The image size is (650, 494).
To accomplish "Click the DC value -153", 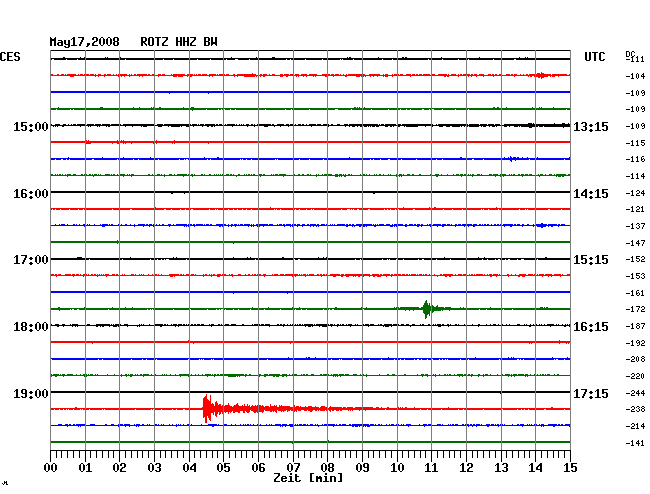I will point(635,276).
